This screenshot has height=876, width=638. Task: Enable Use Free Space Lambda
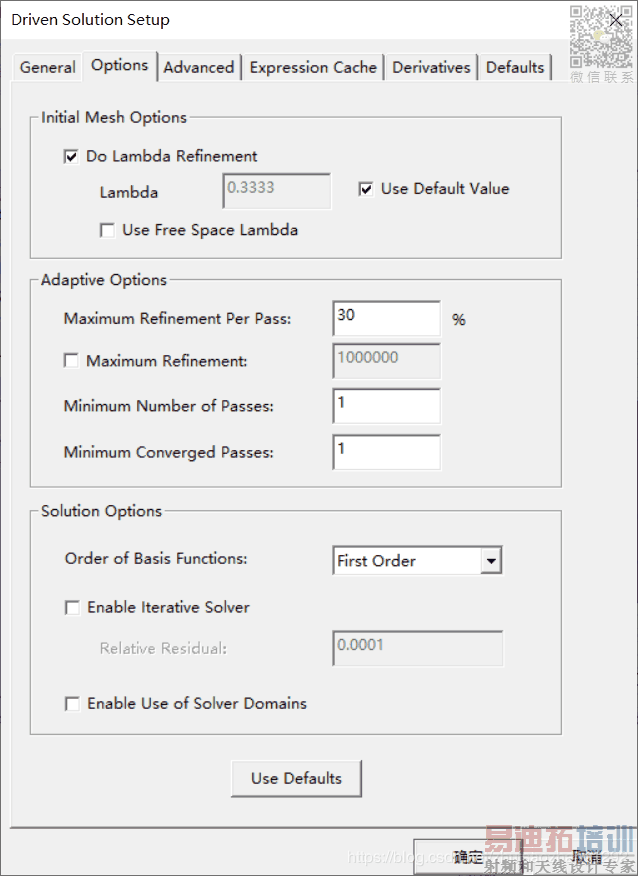point(107,231)
